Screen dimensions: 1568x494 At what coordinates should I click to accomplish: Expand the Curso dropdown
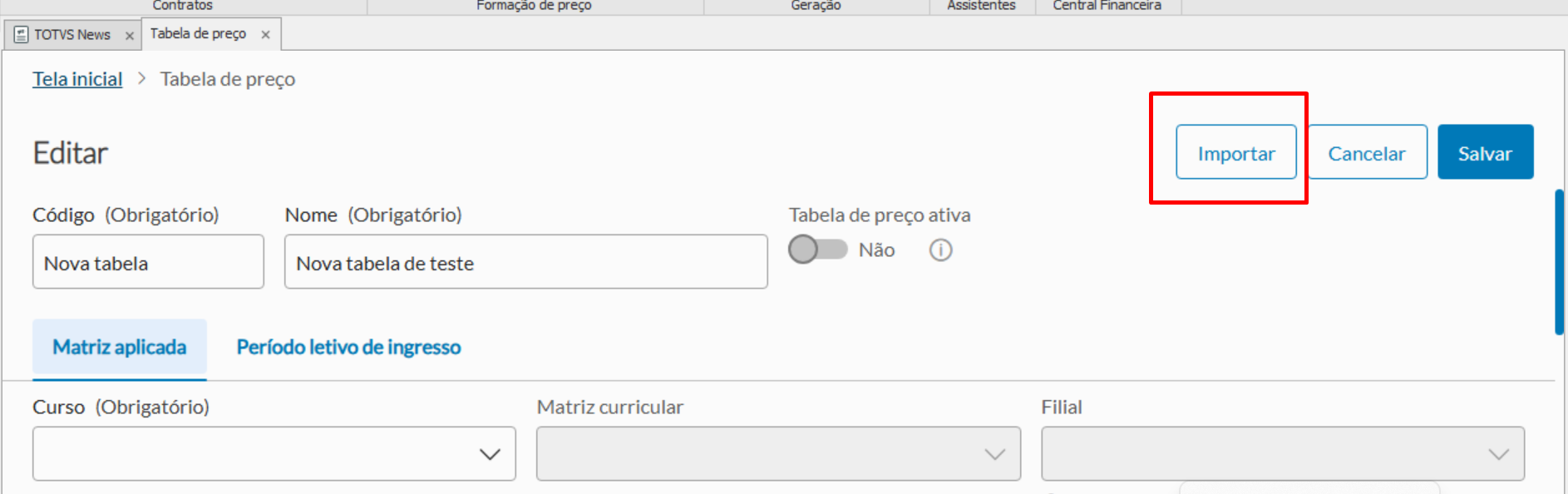[490, 454]
